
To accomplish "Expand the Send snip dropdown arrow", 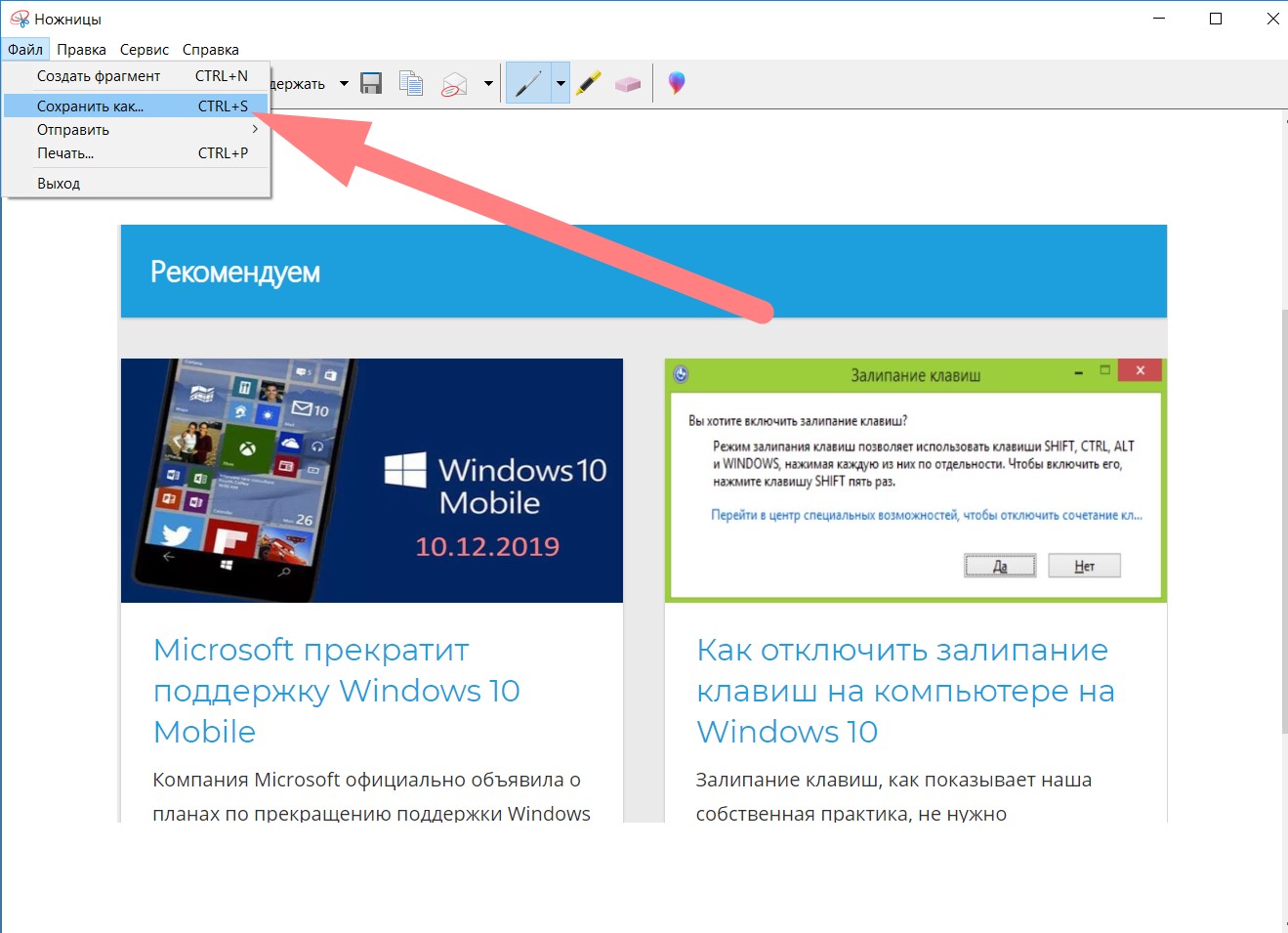I will (x=488, y=84).
